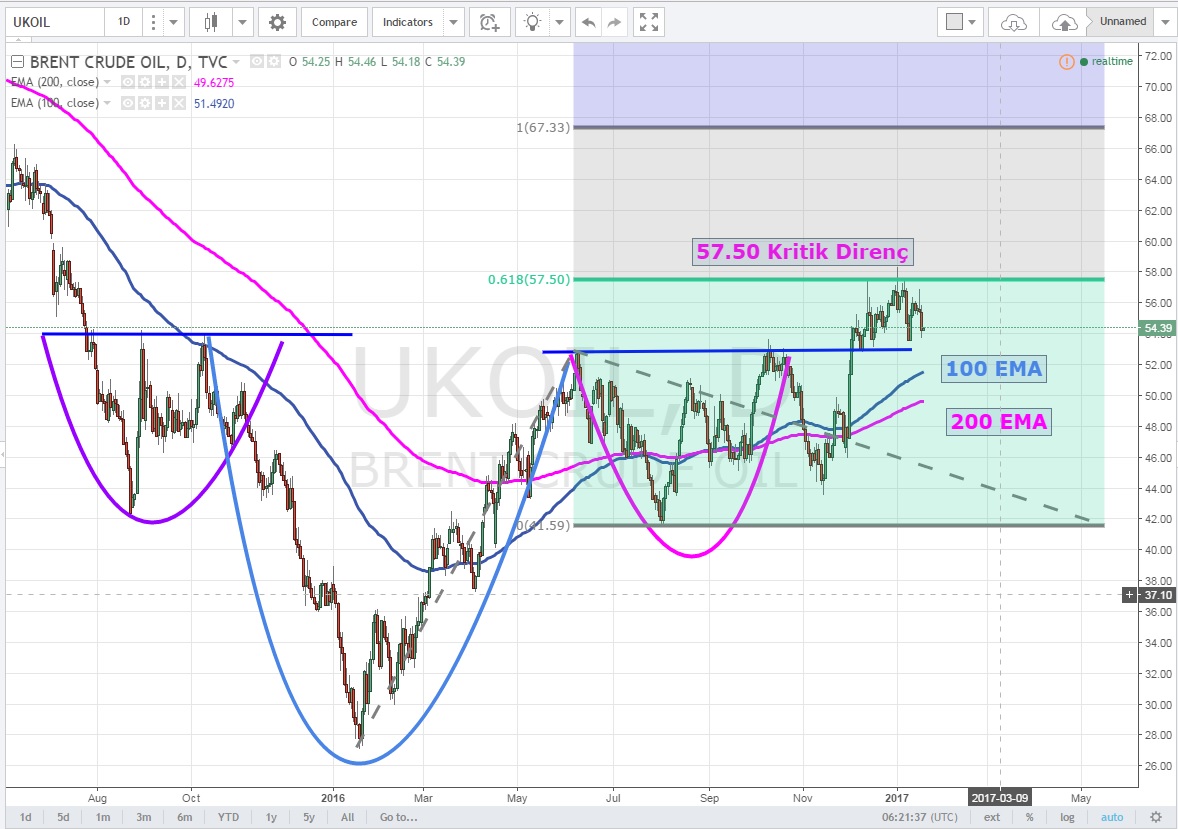The height and width of the screenshot is (829, 1178).
Task: Toggle auto scale option
Action: click(1111, 817)
